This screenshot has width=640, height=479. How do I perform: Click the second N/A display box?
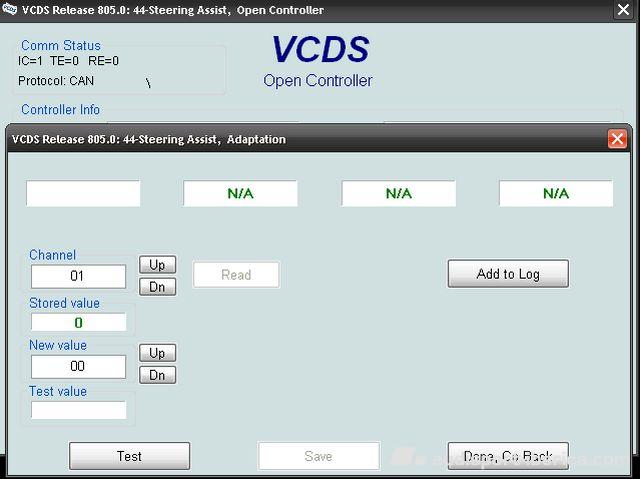click(240, 193)
